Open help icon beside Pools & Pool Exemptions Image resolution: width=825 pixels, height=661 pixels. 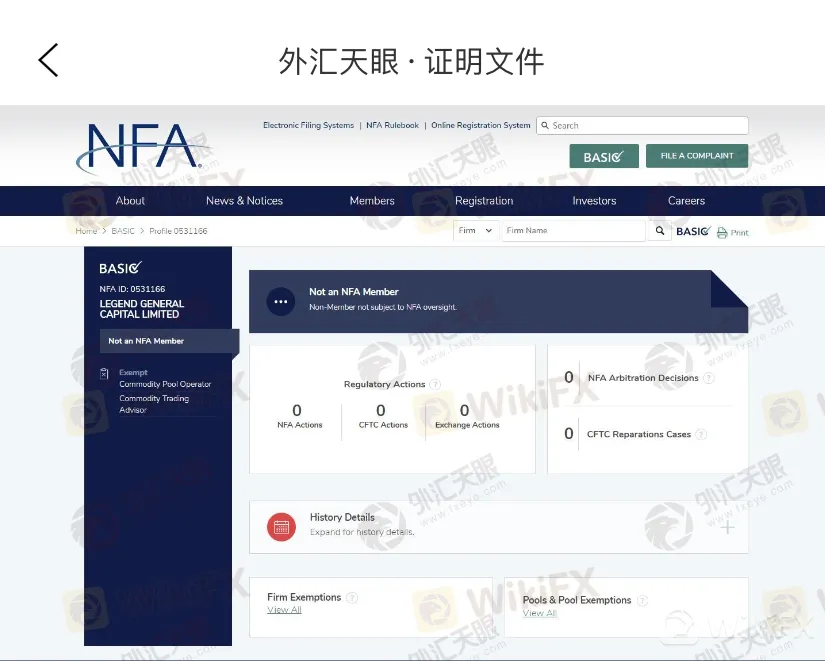pos(642,600)
